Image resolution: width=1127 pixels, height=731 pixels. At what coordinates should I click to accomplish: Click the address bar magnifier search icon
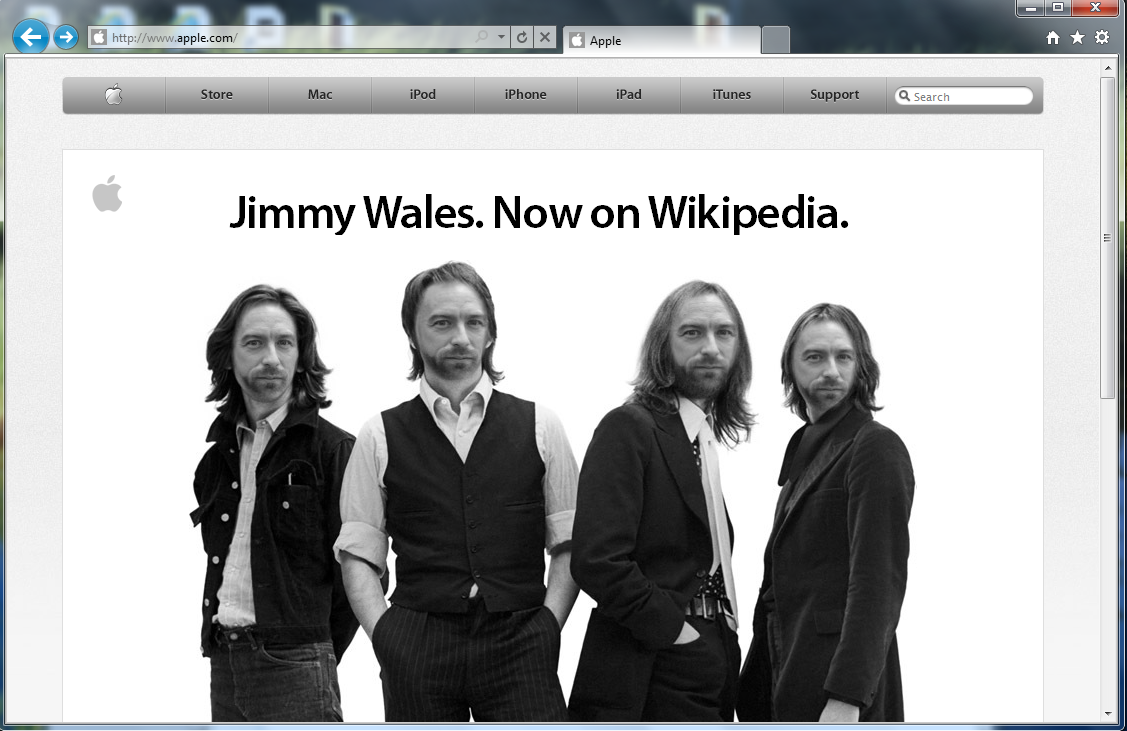tap(482, 38)
